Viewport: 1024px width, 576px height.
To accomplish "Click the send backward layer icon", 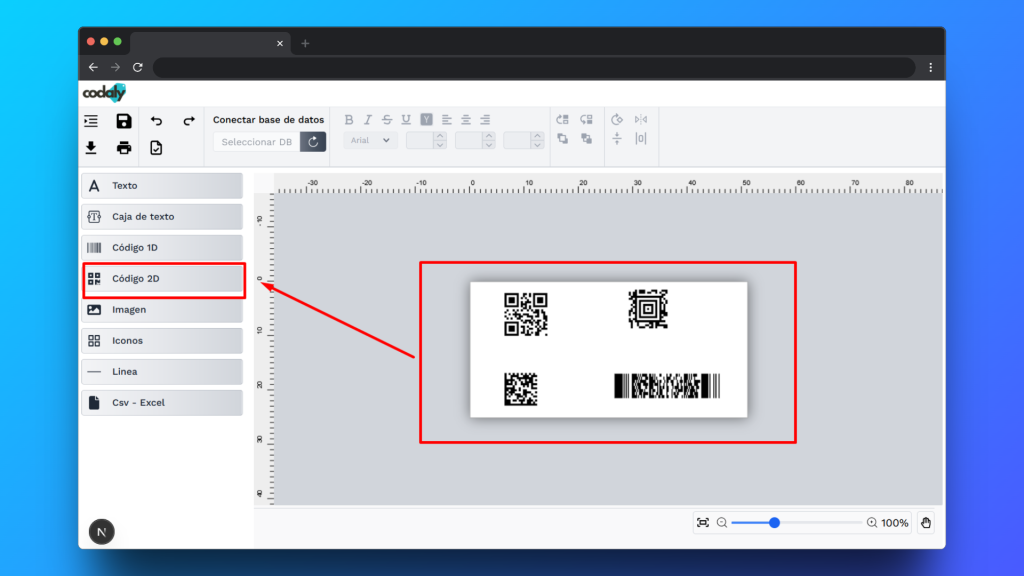I will 586,120.
